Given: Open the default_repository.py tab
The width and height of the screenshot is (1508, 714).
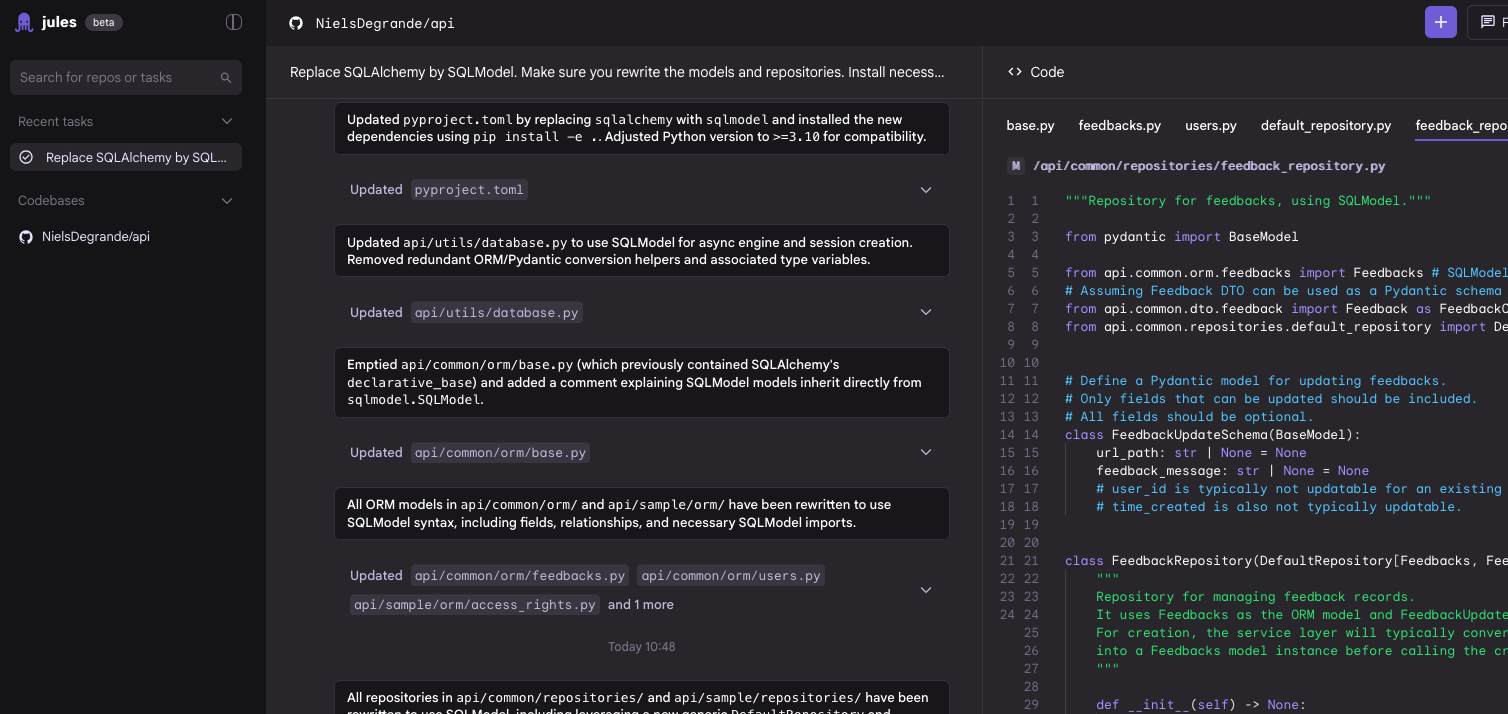Looking at the screenshot, I should 1326,125.
